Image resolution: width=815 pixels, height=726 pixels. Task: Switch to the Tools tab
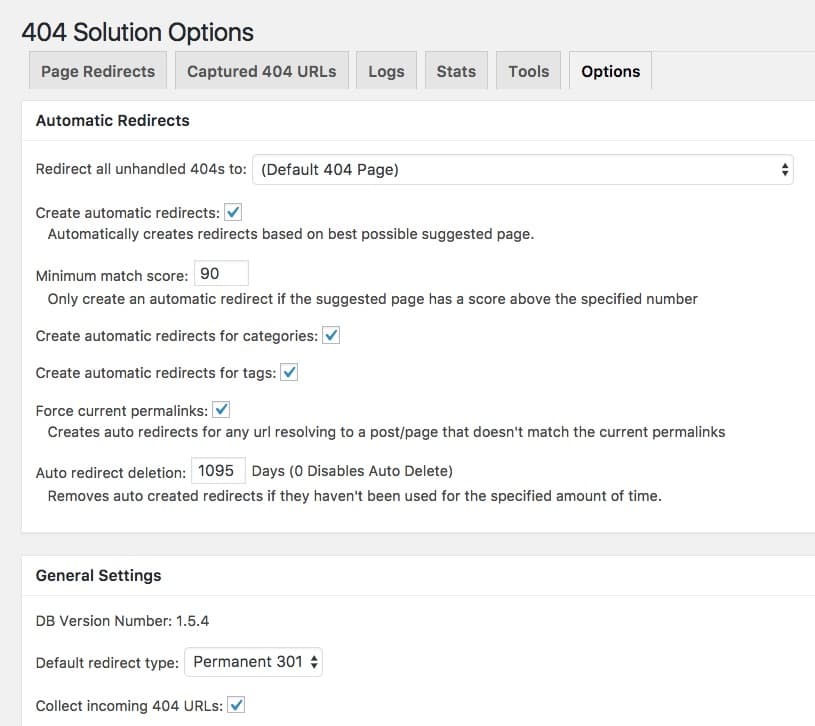click(x=528, y=70)
